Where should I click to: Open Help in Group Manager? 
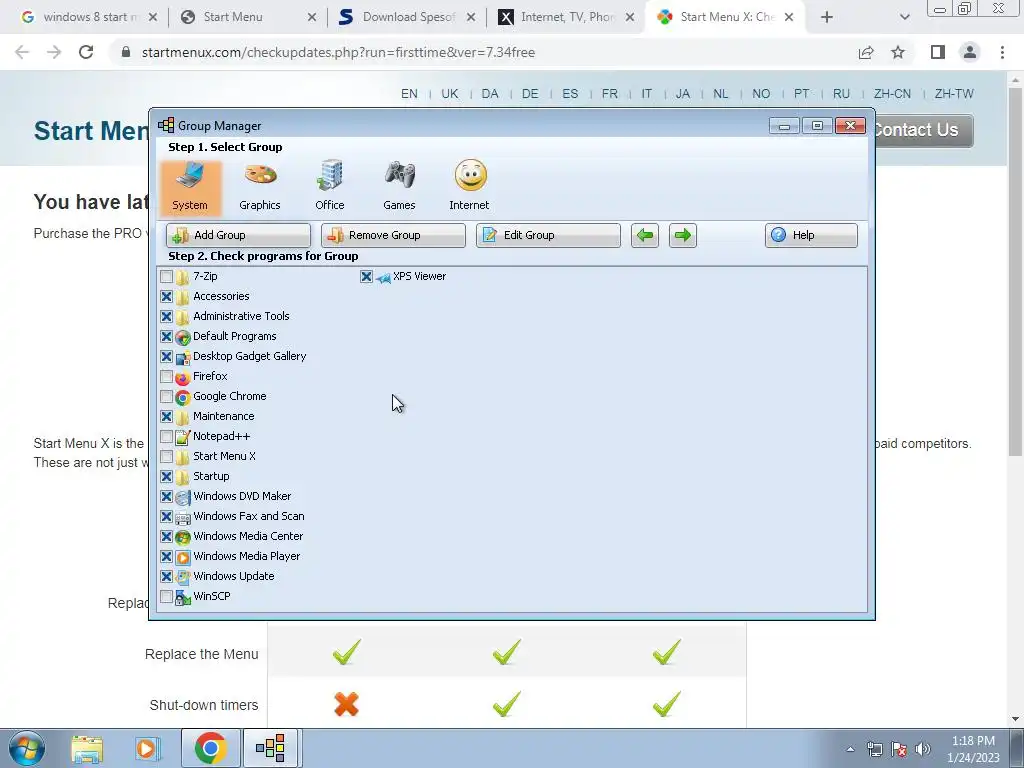[x=811, y=235]
